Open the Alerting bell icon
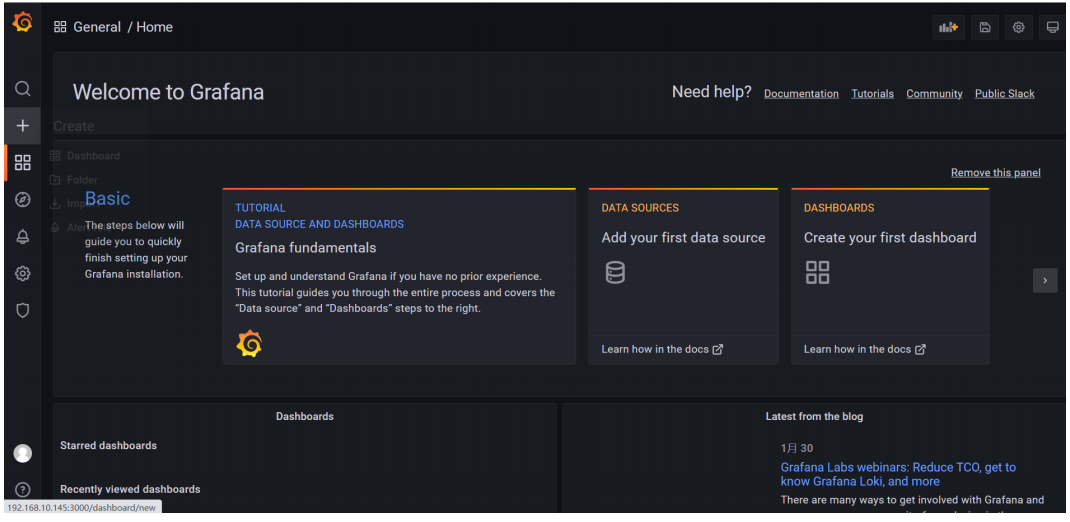The image size is (1070, 522). [23, 236]
